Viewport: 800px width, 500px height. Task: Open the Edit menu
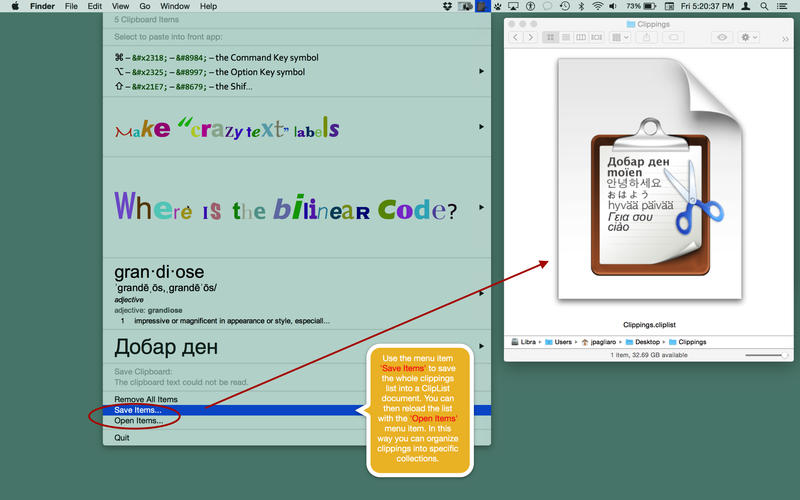(x=94, y=6)
